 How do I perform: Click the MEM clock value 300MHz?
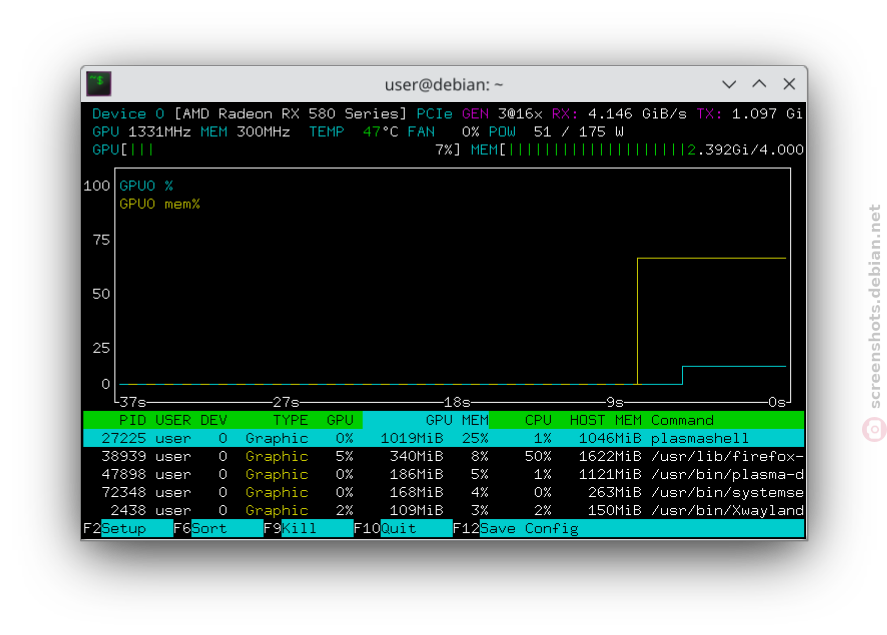click(263, 132)
